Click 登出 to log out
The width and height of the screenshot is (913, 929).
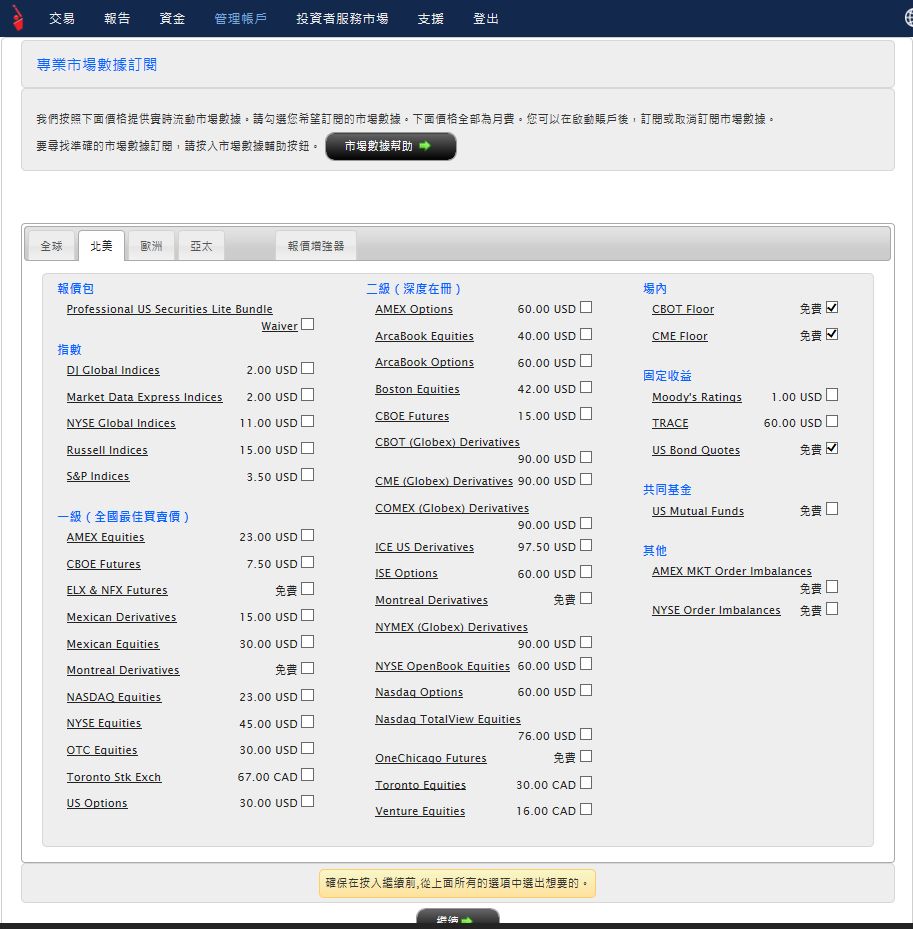click(486, 18)
